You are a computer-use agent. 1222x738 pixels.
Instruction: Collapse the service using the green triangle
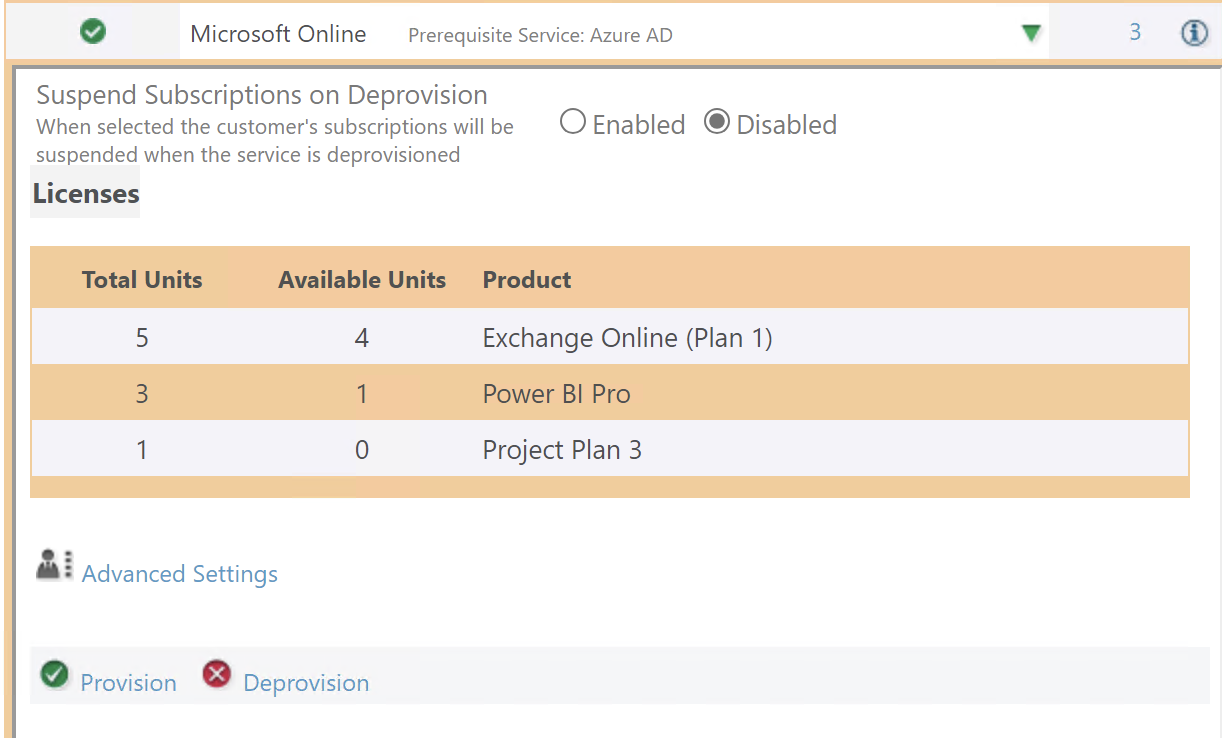pos(1032,34)
